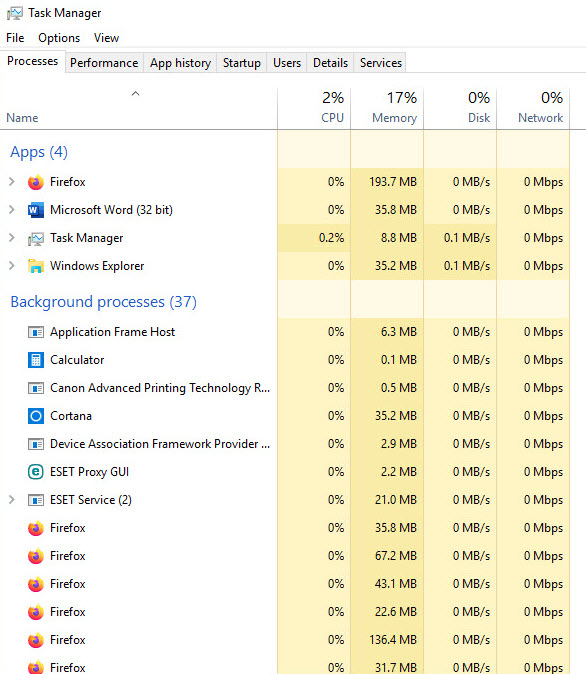Click Firefox icon with 136.4 MB memory
586x674 pixels.
36,640
